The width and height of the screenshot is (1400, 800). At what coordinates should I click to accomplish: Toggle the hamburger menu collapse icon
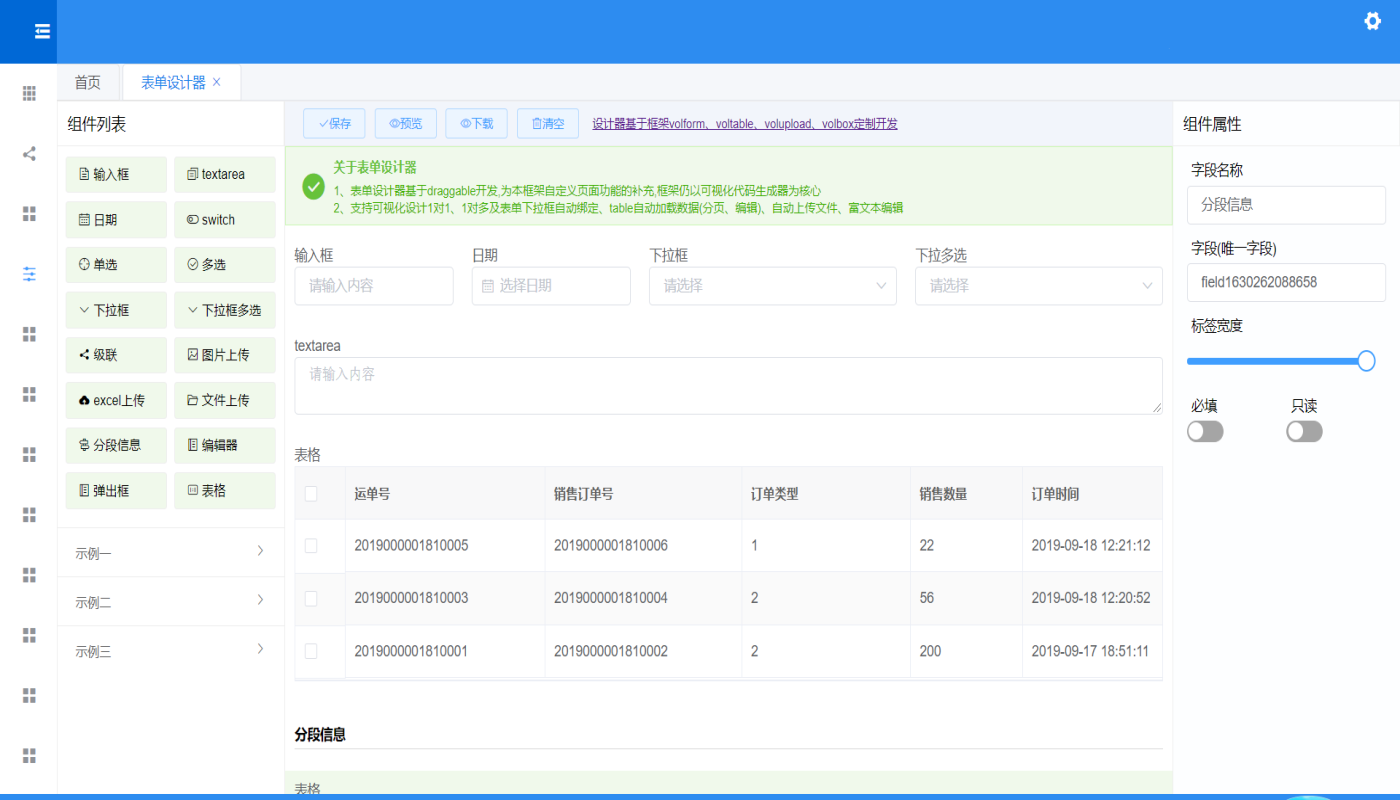[x=42, y=32]
